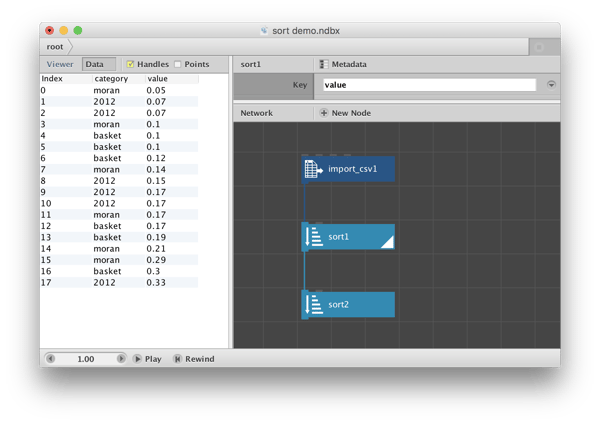Viewport: 600px width, 424px height.
Task: Click the Key value input field
Action: (429, 85)
